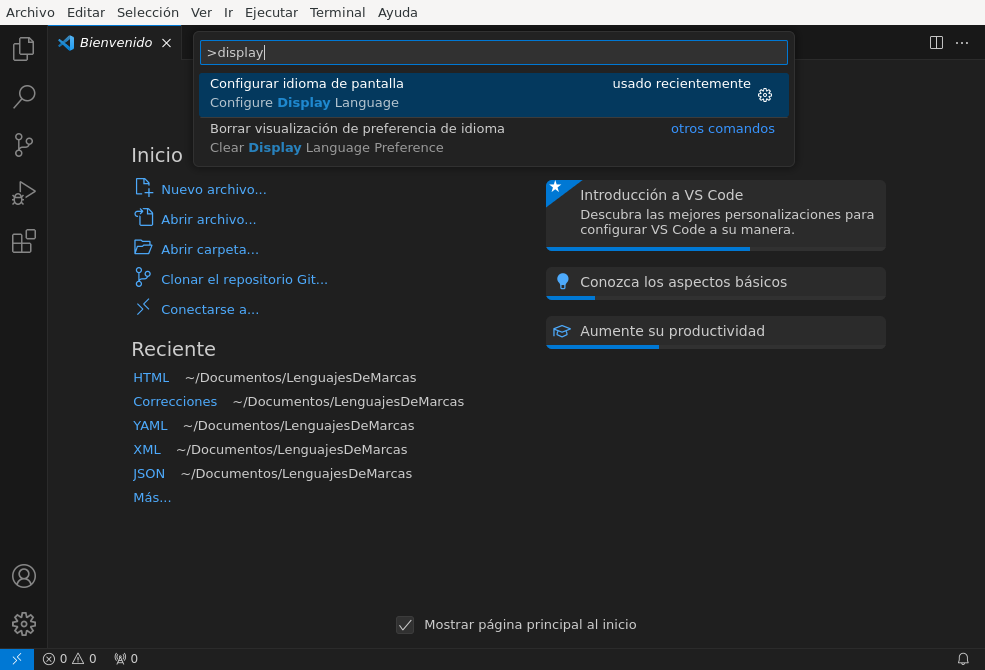The height and width of the screenshot is (670, 985).
Task: Click the Conectarse a... link
Action: click(x=210, y=310)
